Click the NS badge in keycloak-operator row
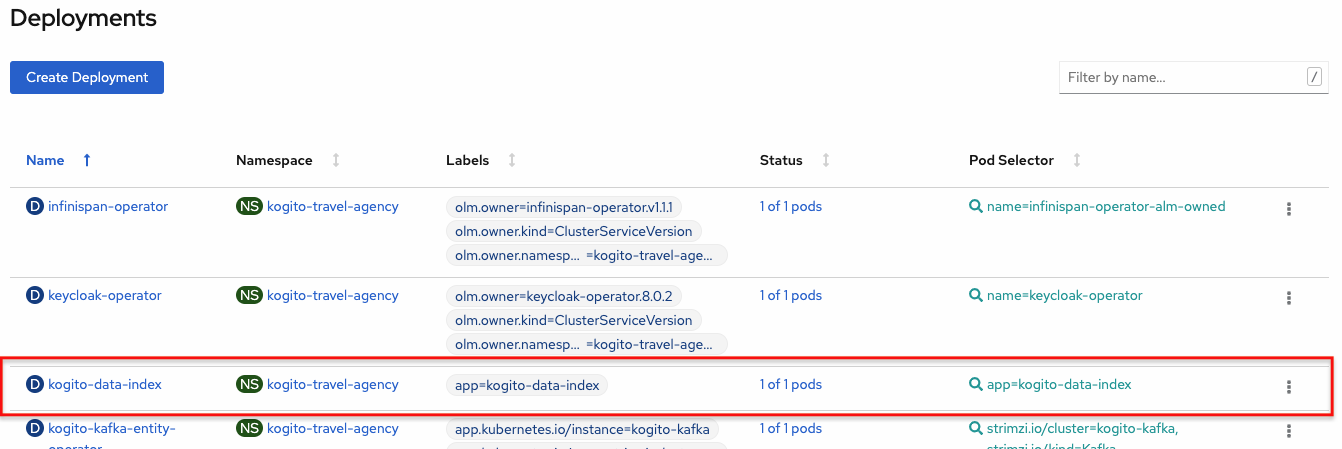The width and height of the screenshot is (1342, 449). (x=249, y=296)
